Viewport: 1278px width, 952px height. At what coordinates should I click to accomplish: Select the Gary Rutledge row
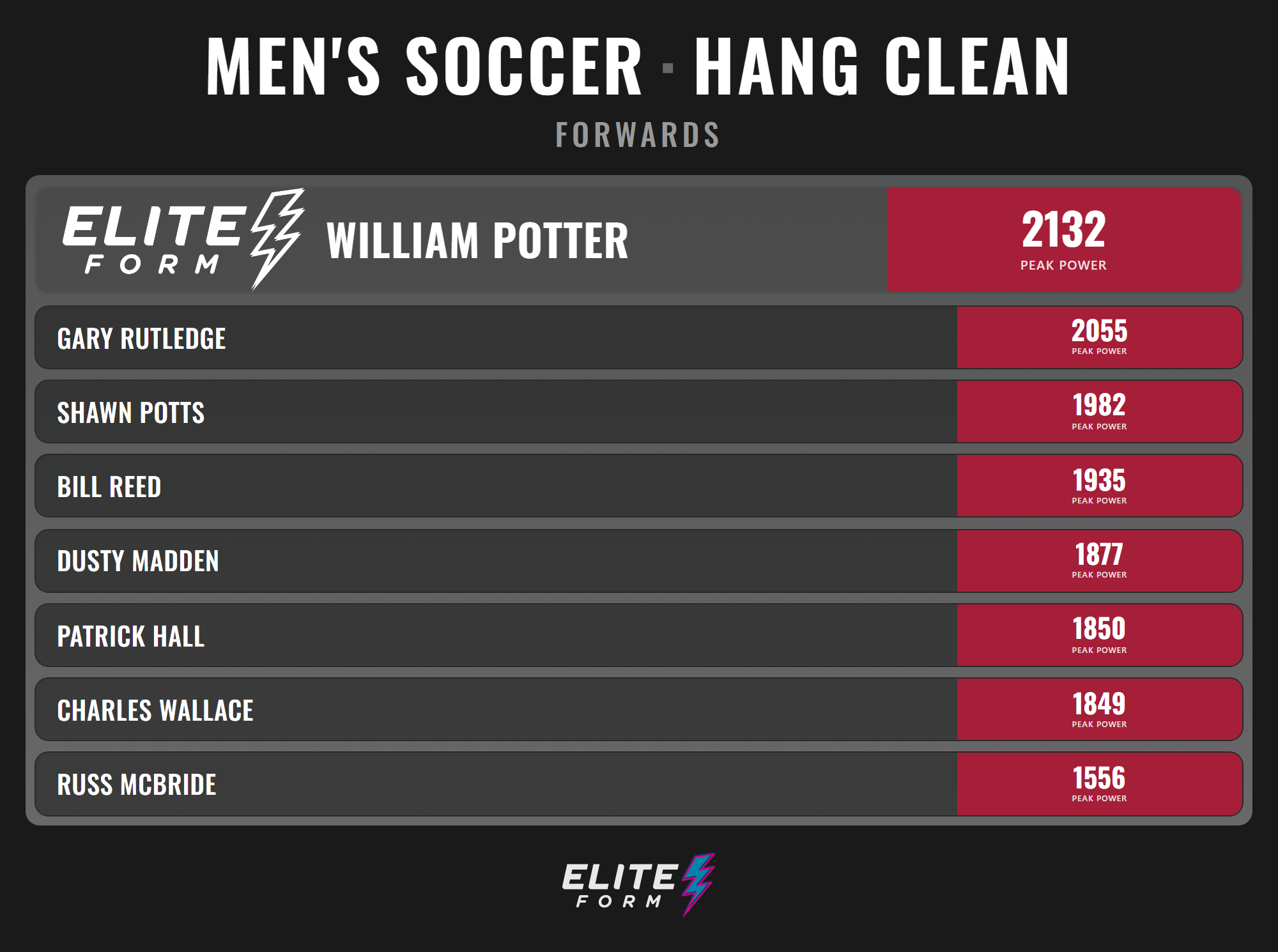pyautogui.click(x=638, y=337)
